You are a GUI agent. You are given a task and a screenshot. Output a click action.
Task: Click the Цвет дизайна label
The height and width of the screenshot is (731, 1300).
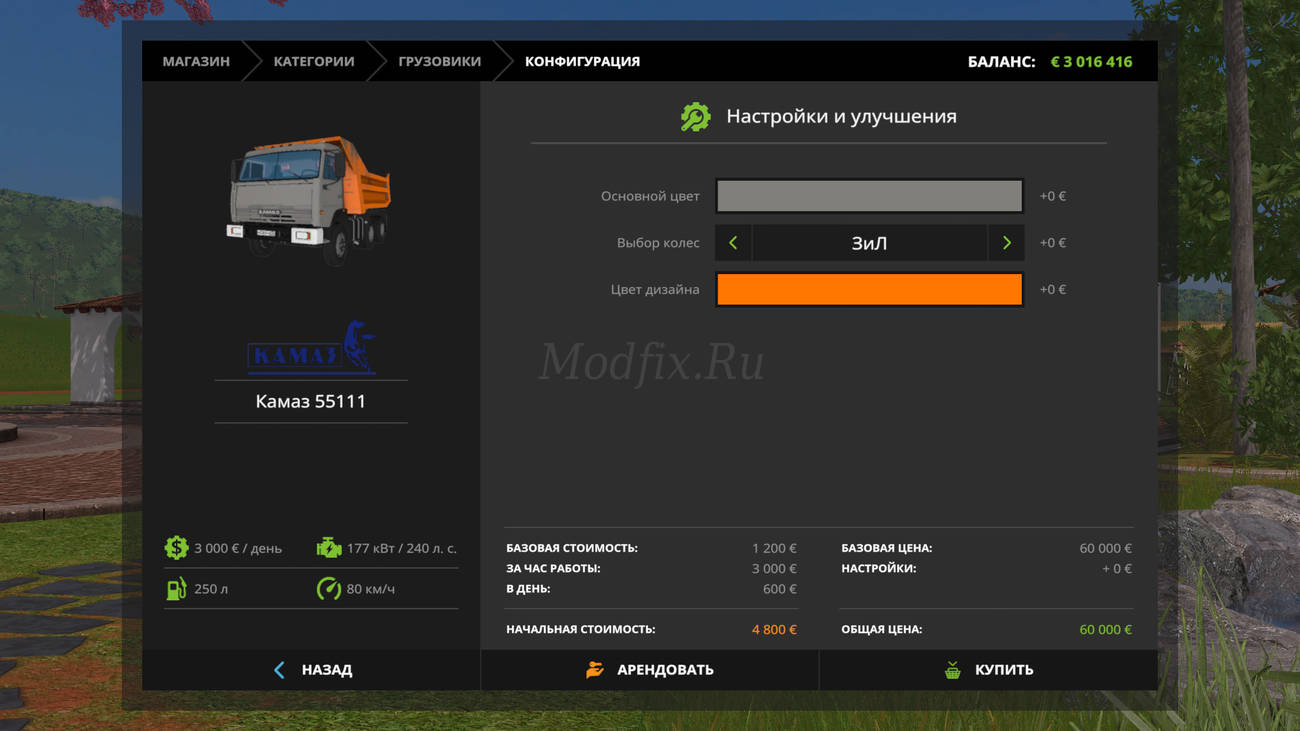[655, 289]
